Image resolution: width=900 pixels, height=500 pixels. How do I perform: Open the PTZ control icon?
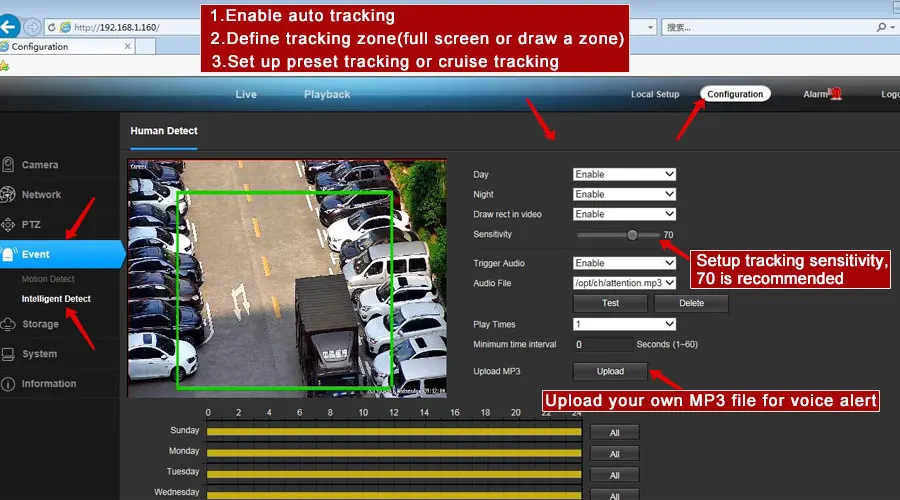tap(8, 224)
